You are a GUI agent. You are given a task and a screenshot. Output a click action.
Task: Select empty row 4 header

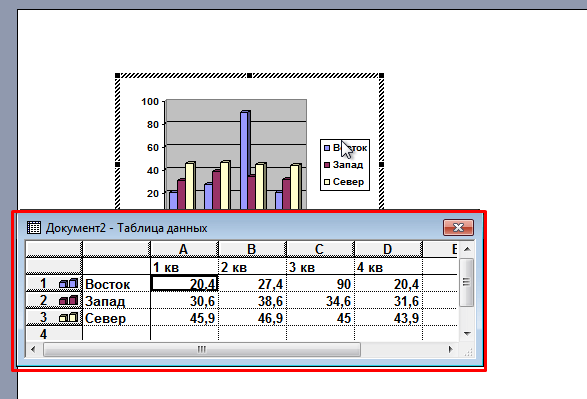pos(54,333)
